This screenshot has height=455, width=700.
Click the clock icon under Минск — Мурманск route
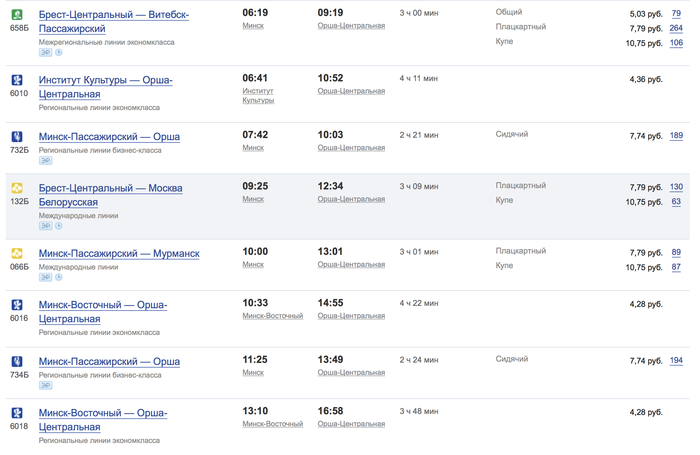pos(58,277)
